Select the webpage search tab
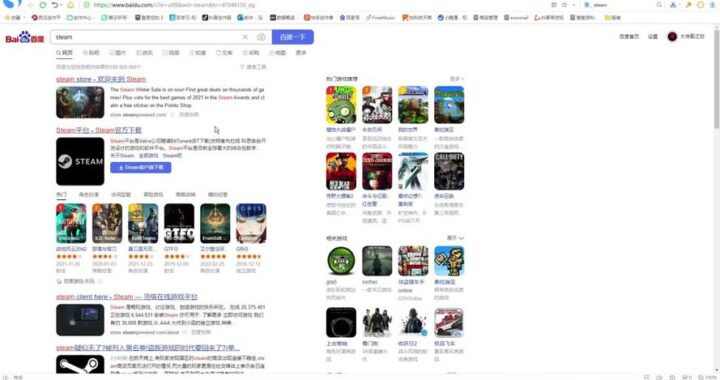720x380 pixels. (x=64, y=53)
